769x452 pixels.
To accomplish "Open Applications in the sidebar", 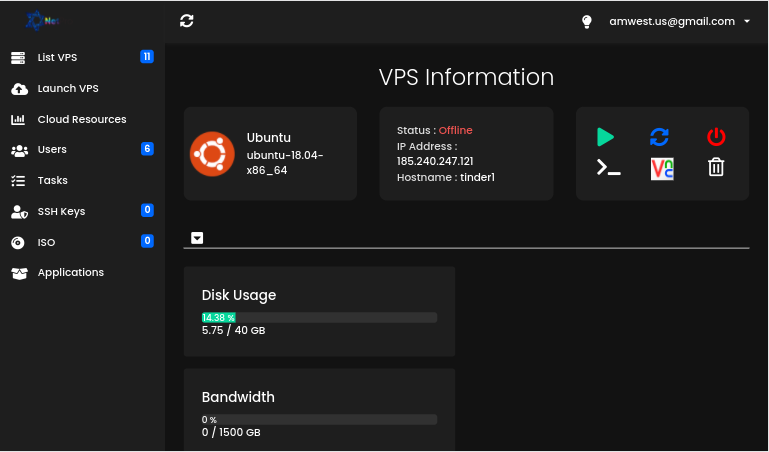I will (x=70, y=272).
